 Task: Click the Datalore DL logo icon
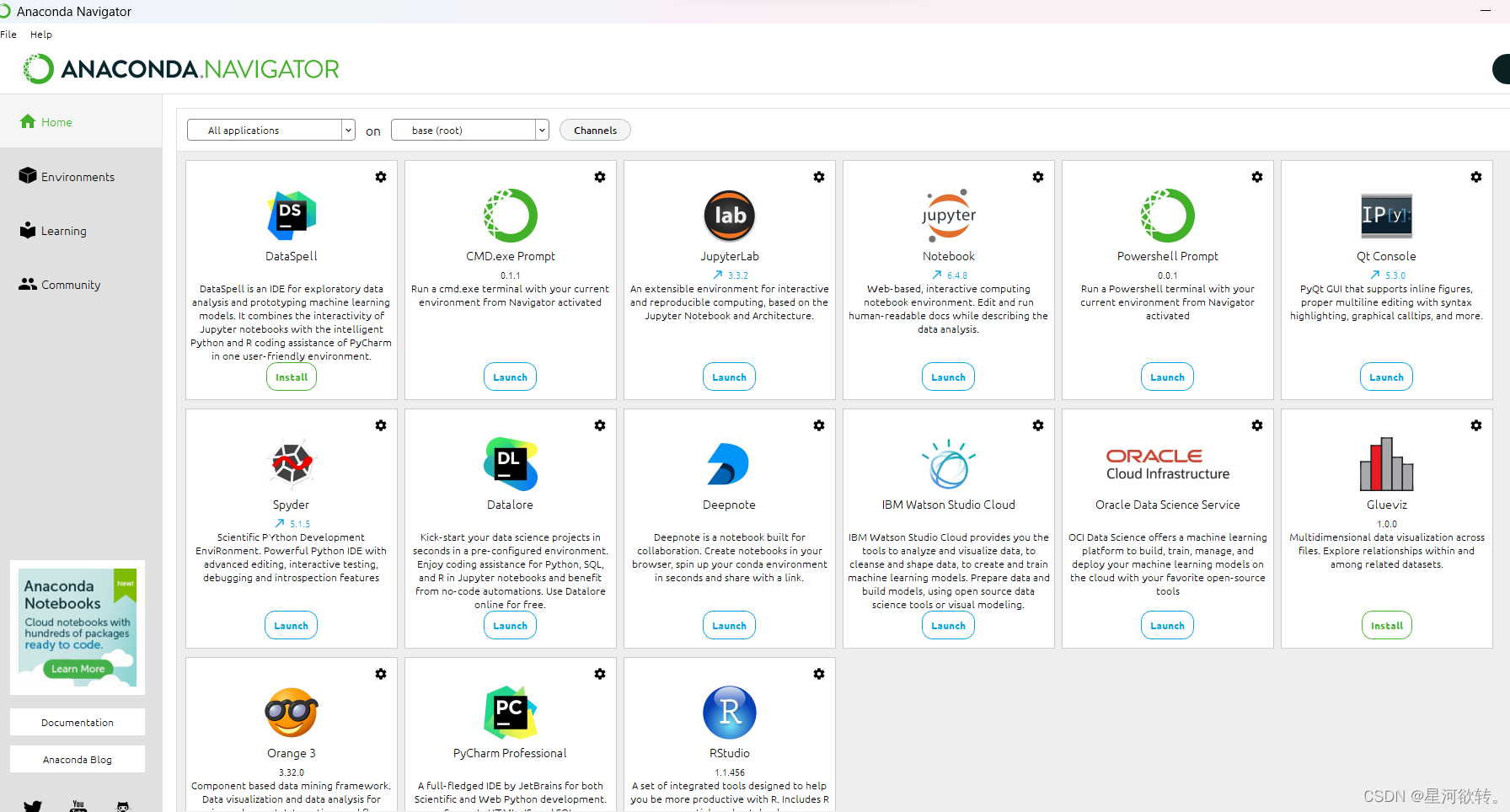point(511,463)
